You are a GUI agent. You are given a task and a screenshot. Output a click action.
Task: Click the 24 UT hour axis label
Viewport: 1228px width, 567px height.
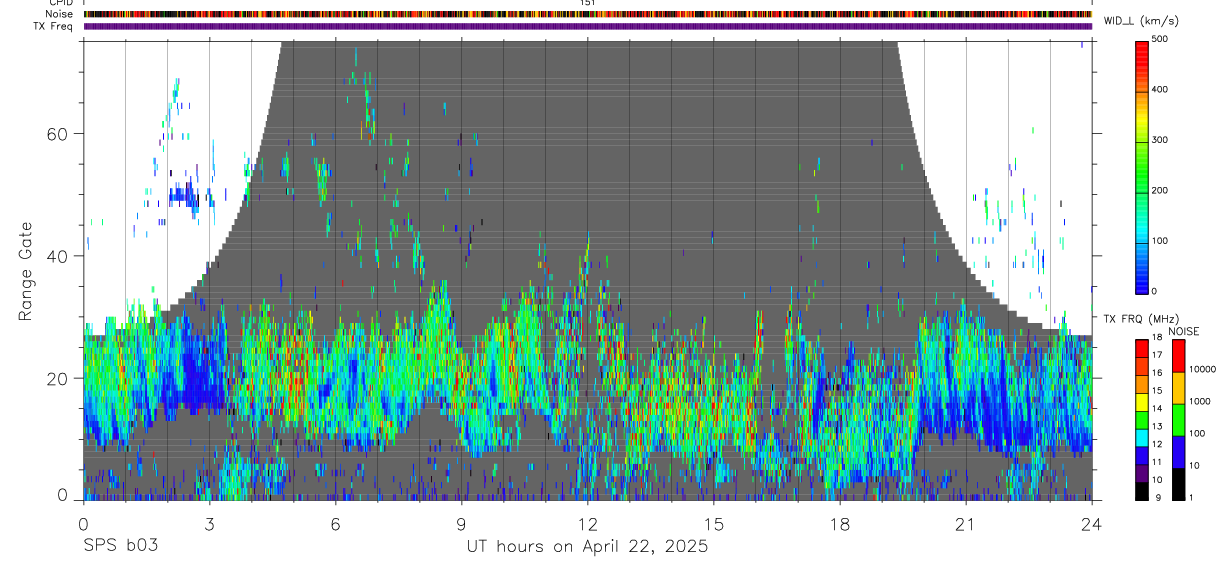(1092, 523)
